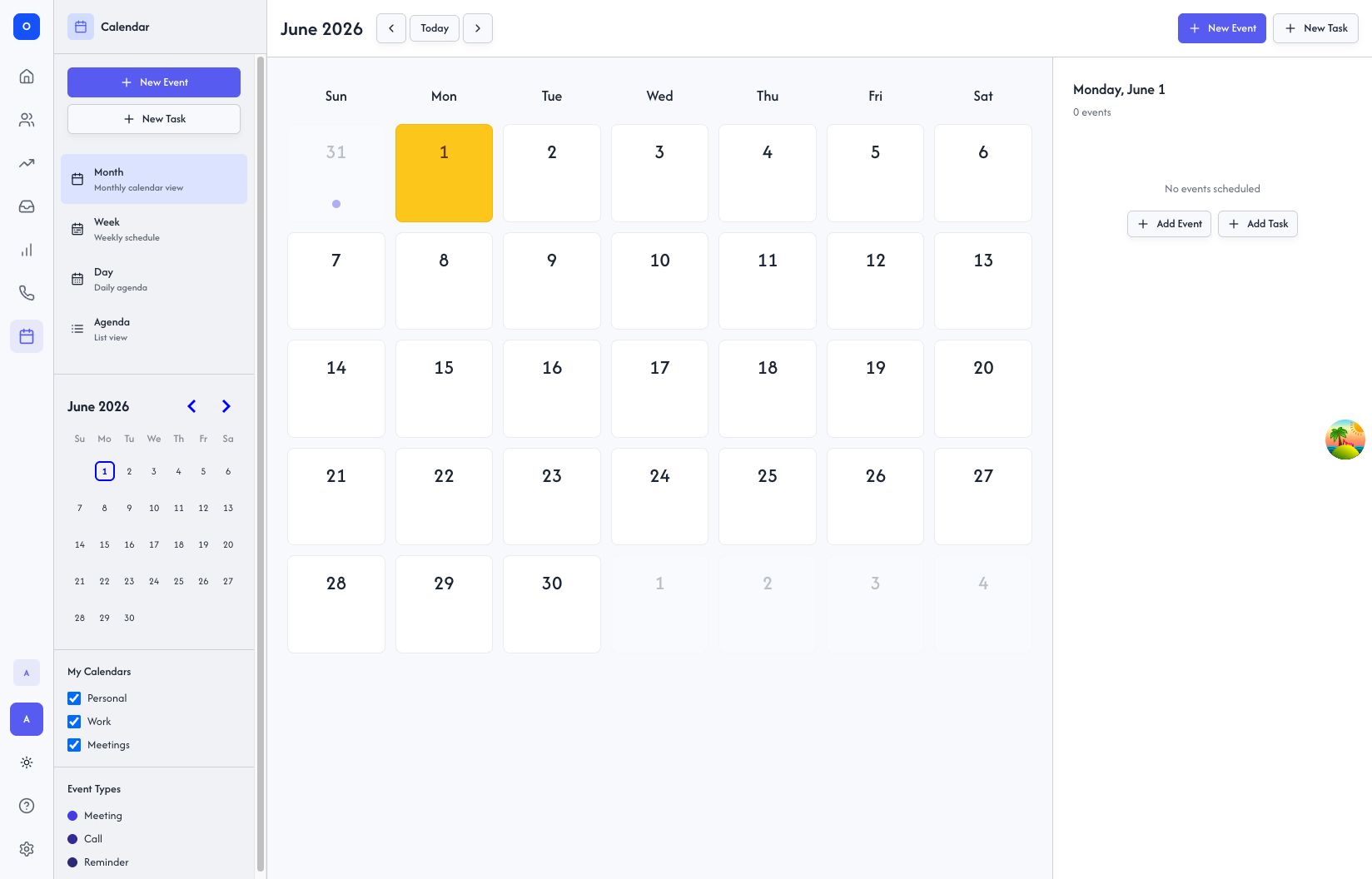Select June 12 in main calendar
The width and height of the screenshot is (1372, 879).
point(875,281)
